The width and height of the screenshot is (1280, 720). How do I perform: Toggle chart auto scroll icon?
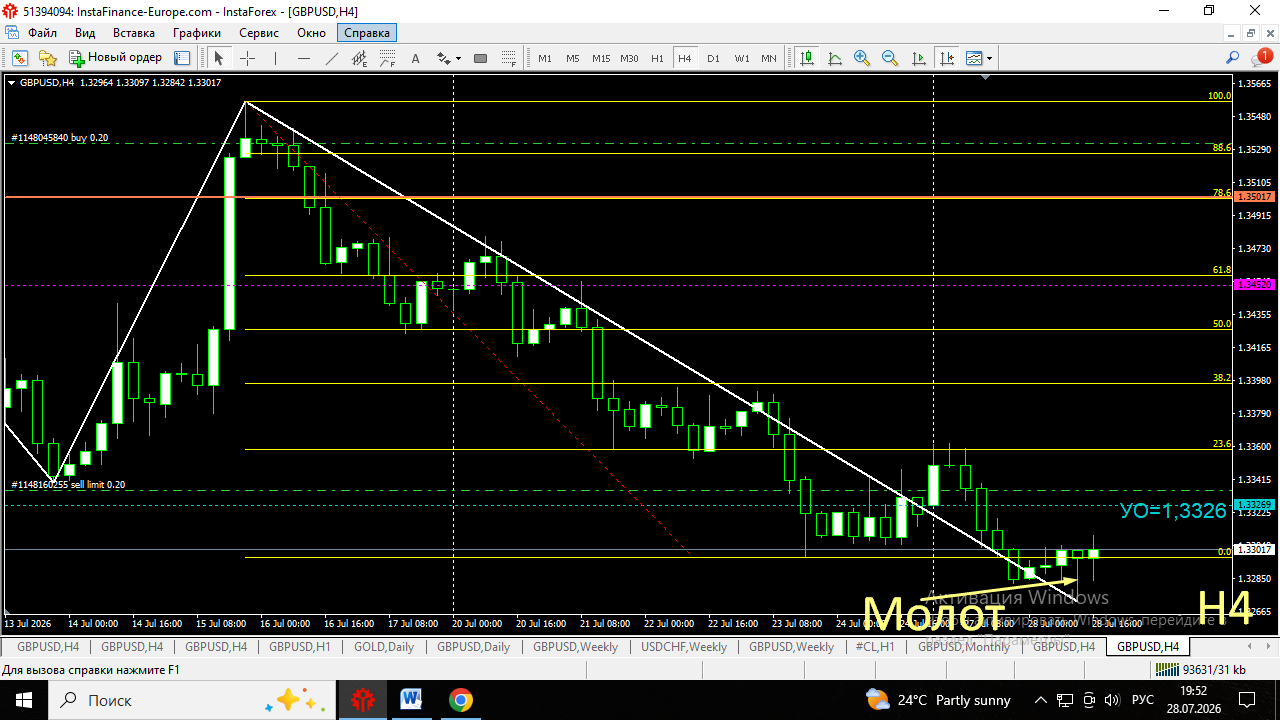coord(918,58)
